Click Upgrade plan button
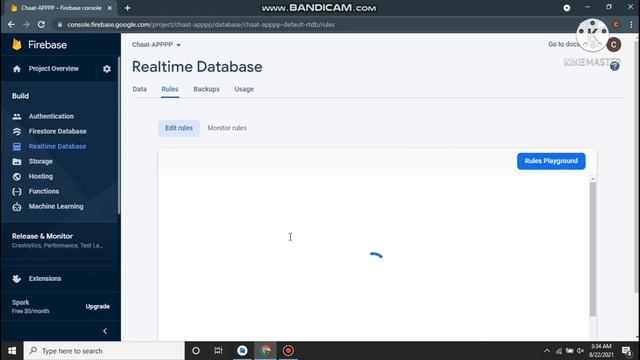Image resolution: width=640 pixels, height=360 pixels. 98,307
